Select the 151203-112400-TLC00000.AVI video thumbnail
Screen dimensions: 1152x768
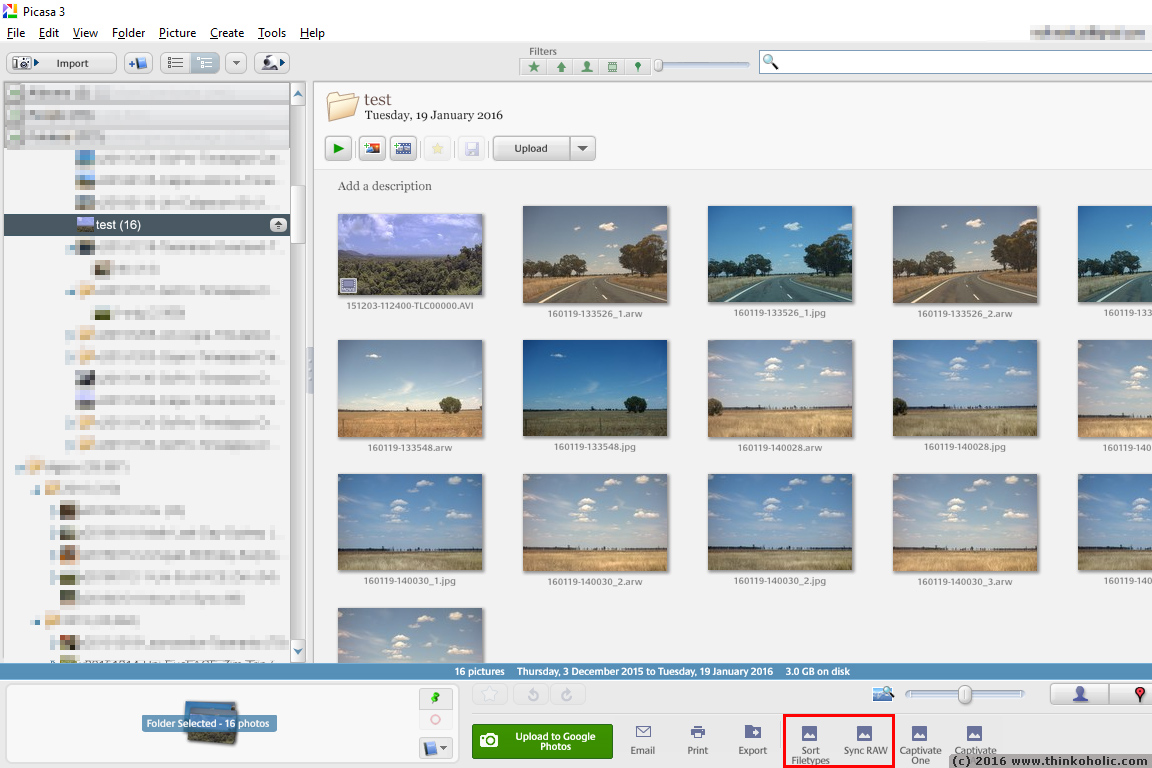410,254
